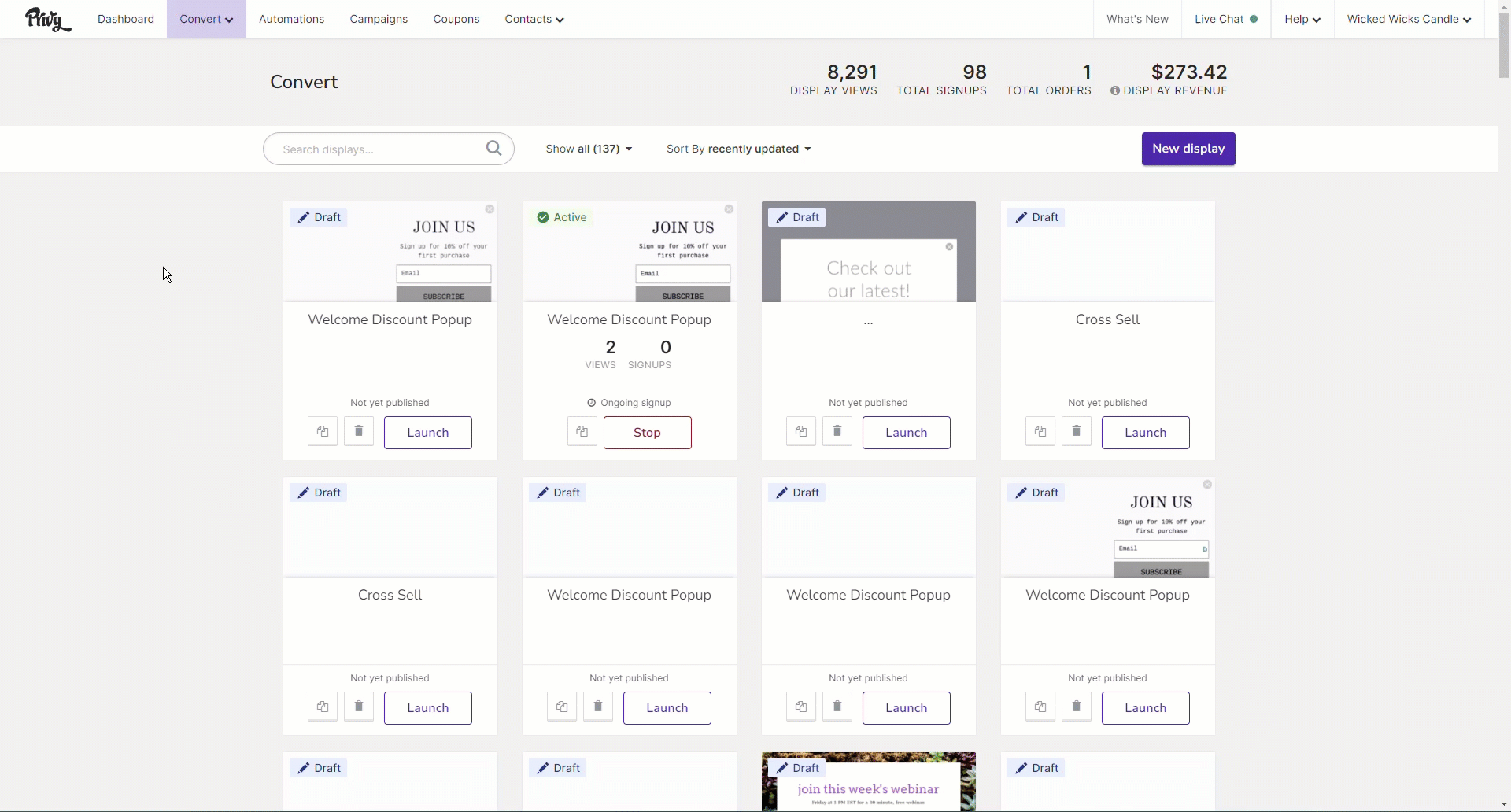Click the "2 Views" count on Active card

[600, 353]
